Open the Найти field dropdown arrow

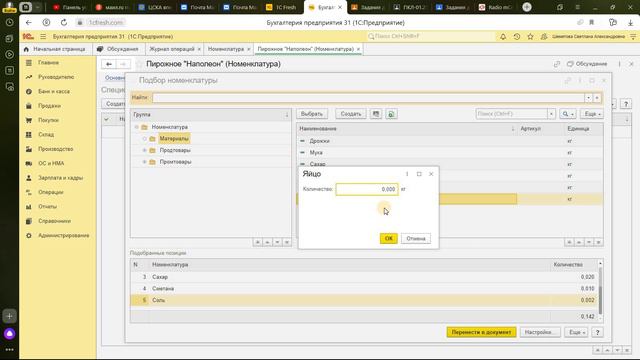click(588, 98)
